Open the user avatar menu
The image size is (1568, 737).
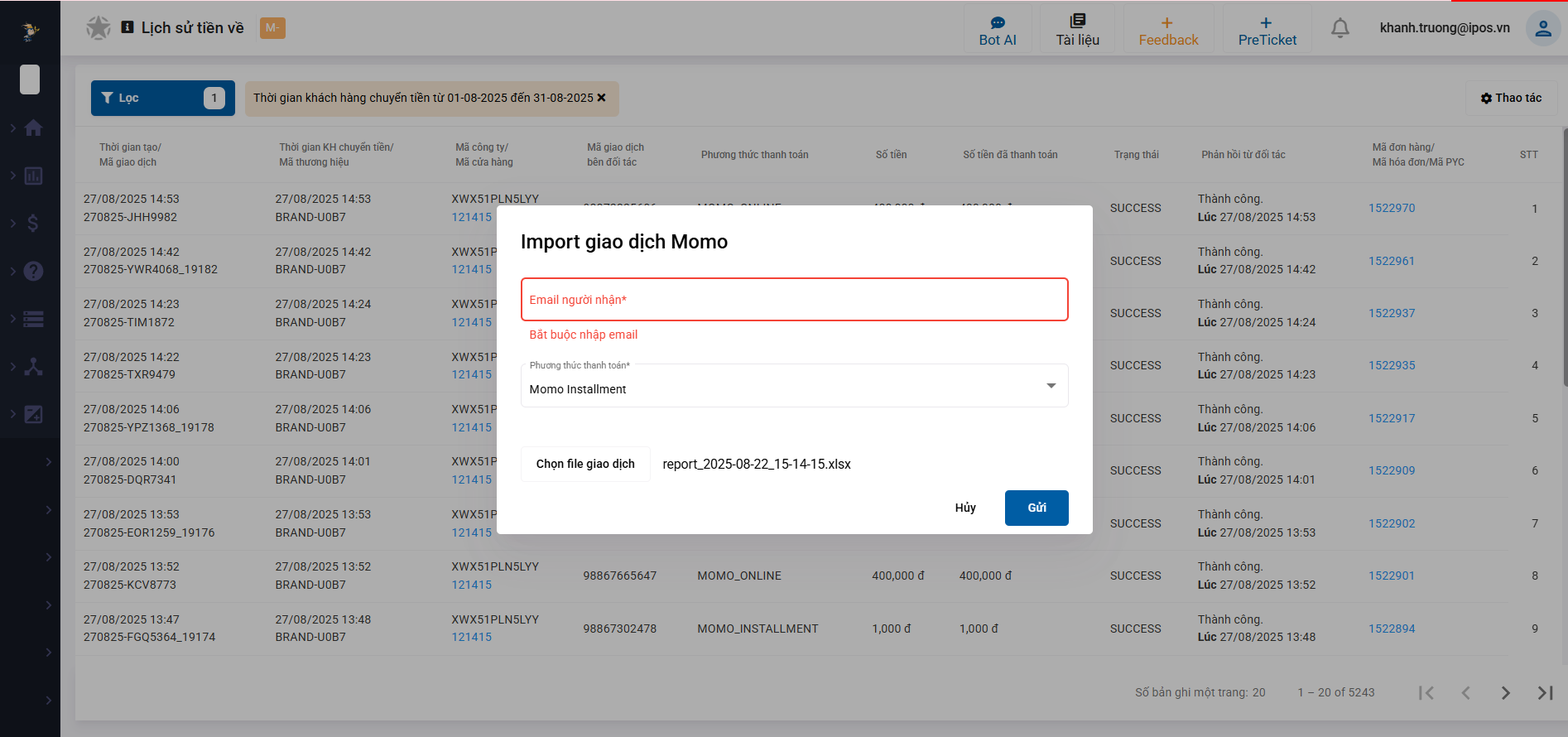tap(1543, 28)
